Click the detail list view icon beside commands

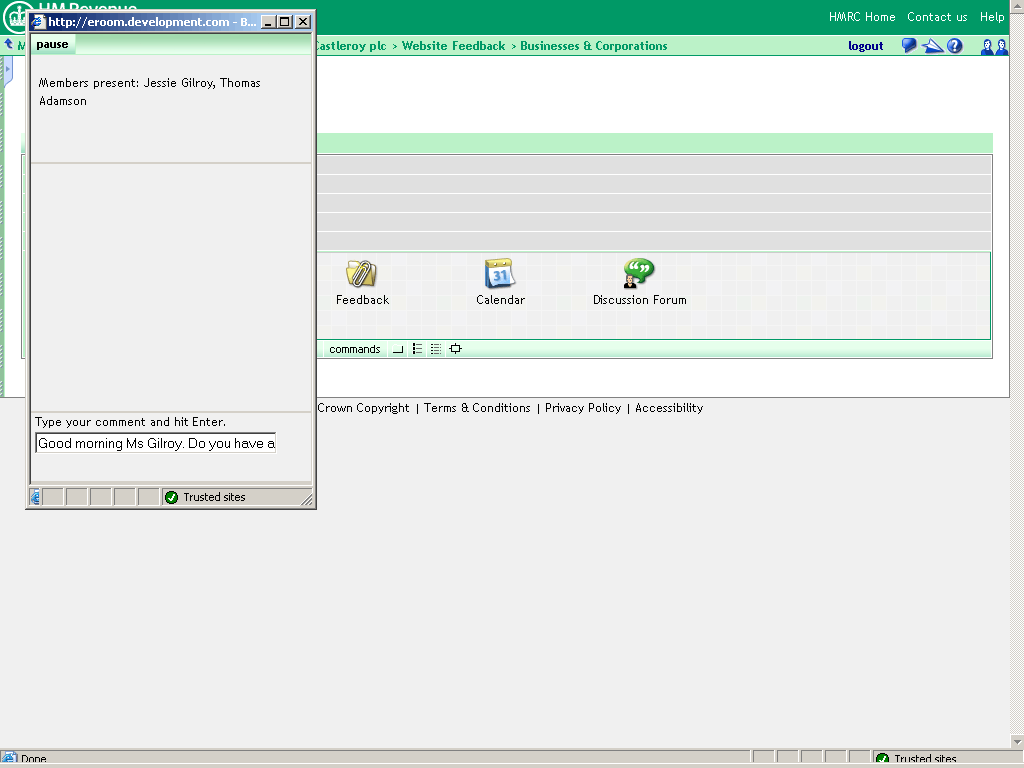pyautogui.click(x=435, y=348)
